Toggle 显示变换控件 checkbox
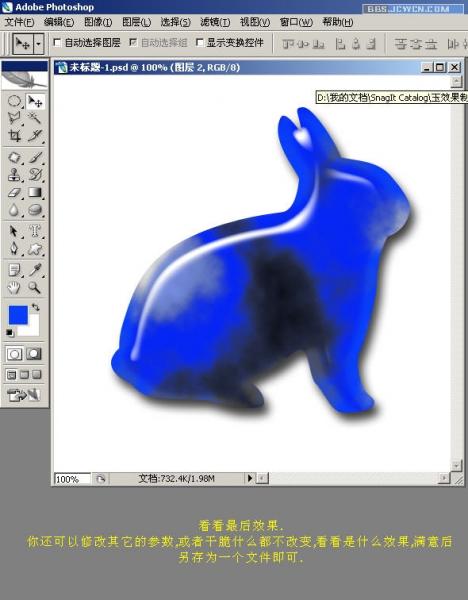 pos(199,42)
